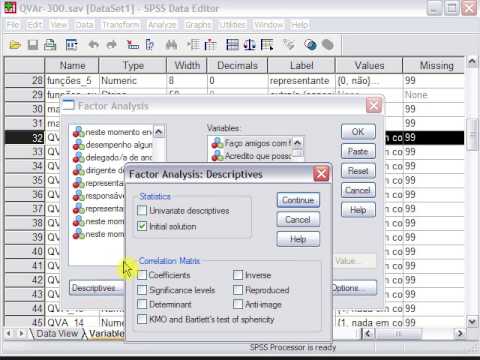
Task: Click the Go to Case icon
Action: (x=133, y=45)
